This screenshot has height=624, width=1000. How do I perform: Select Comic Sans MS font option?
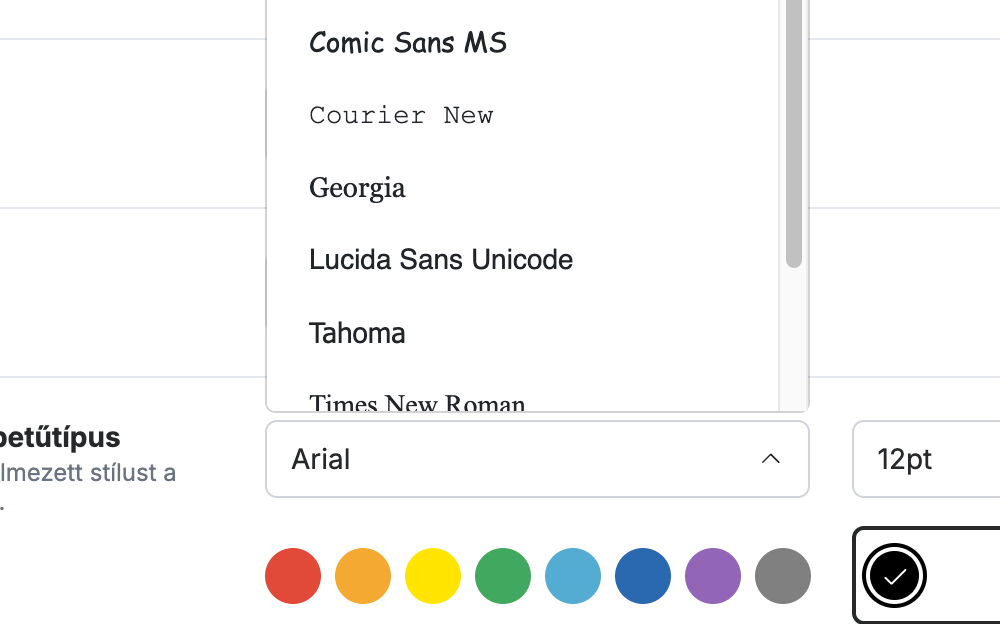pyautogui.click(x=523, y=43)
